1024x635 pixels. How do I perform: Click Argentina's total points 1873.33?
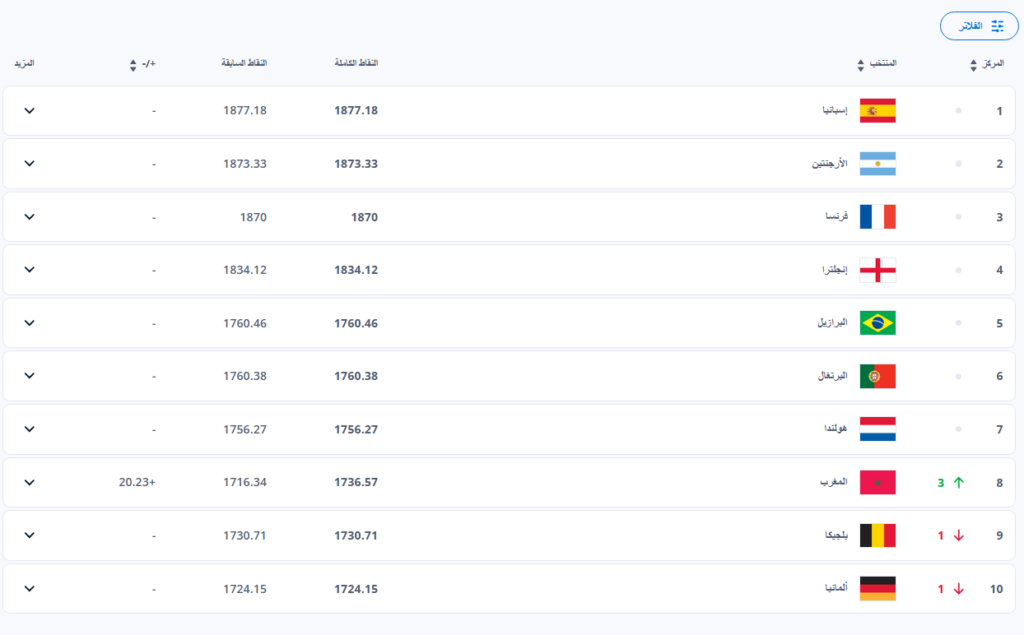(x=356, y=164)
